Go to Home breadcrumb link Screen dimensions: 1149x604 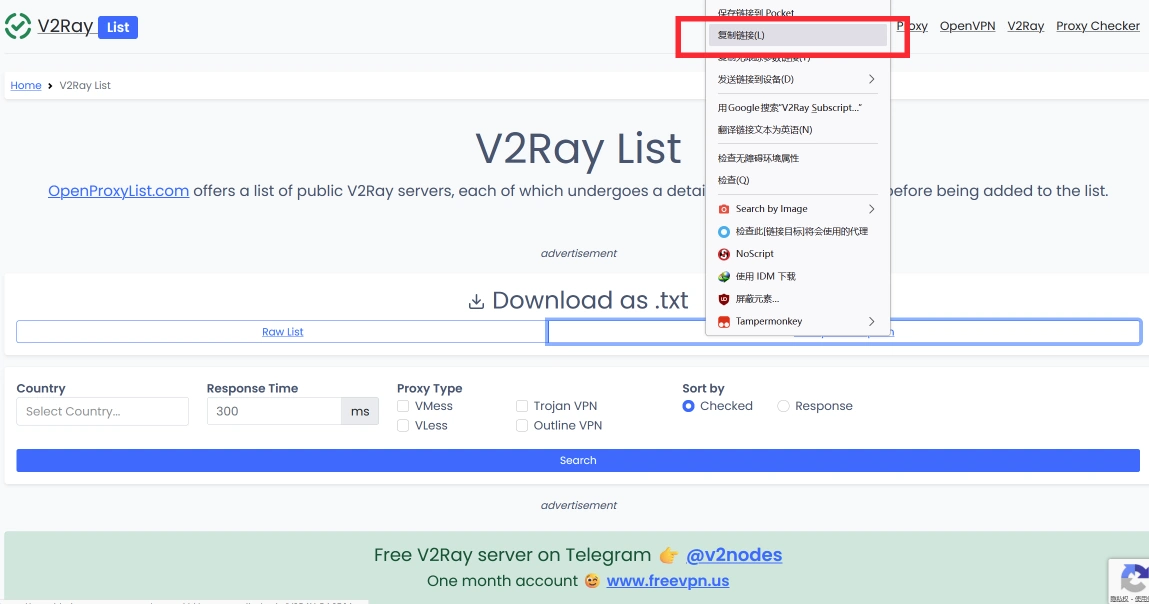pyautogui.click(x=26, y=86)
